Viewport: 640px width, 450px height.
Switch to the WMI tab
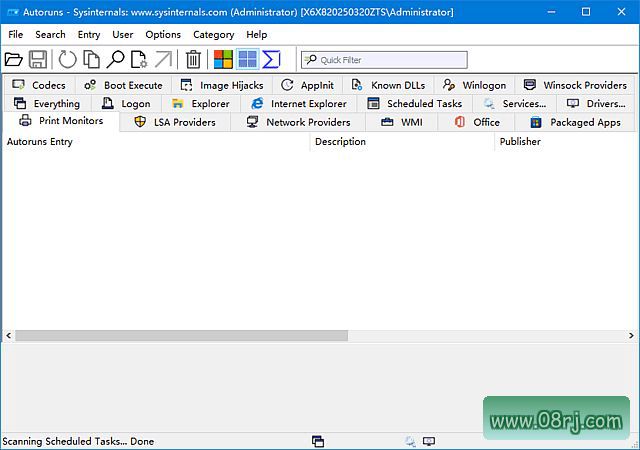(402, 122)
